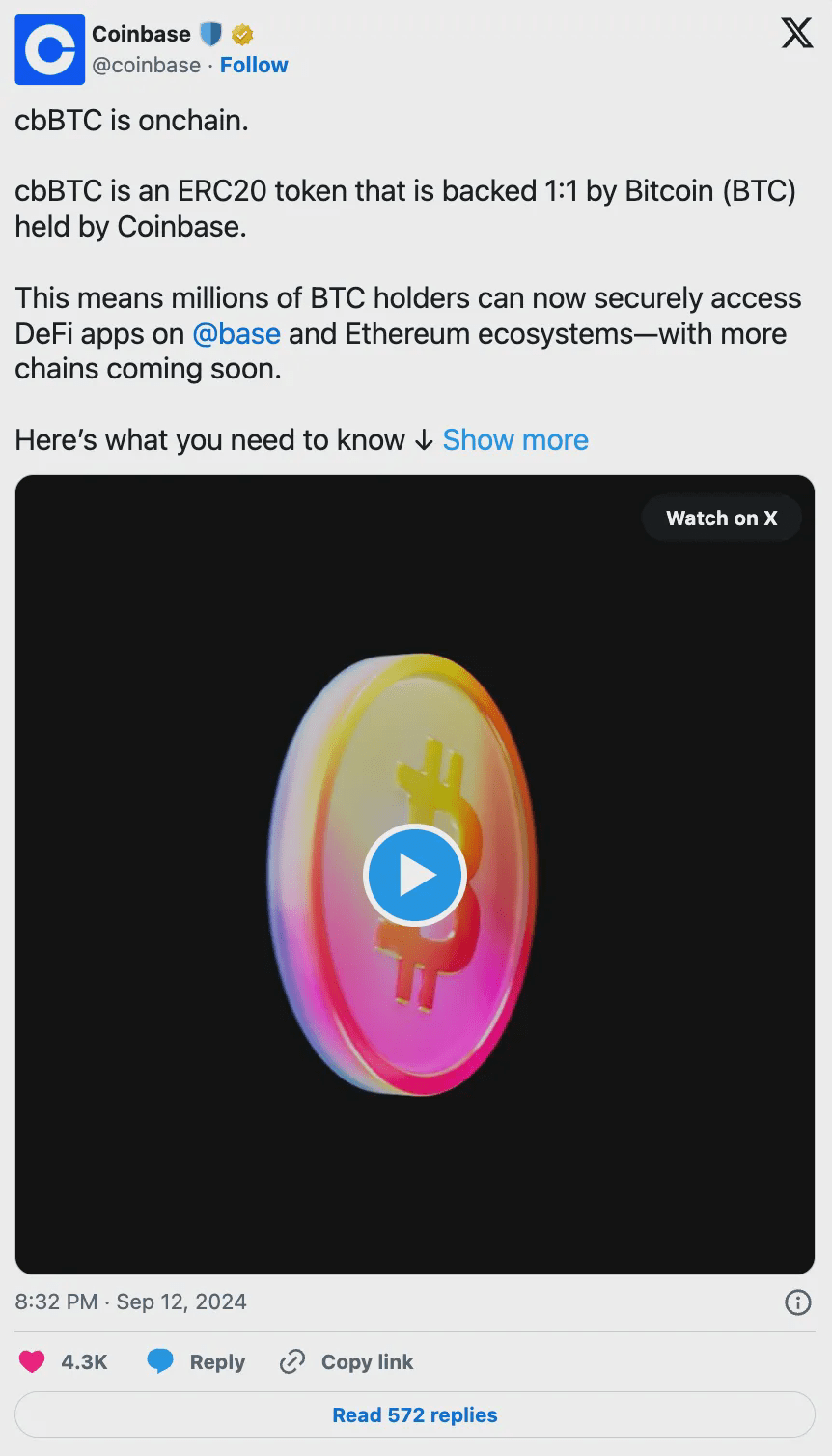
Task: Expand the post with Show more
Action: (x=515, y=440)
